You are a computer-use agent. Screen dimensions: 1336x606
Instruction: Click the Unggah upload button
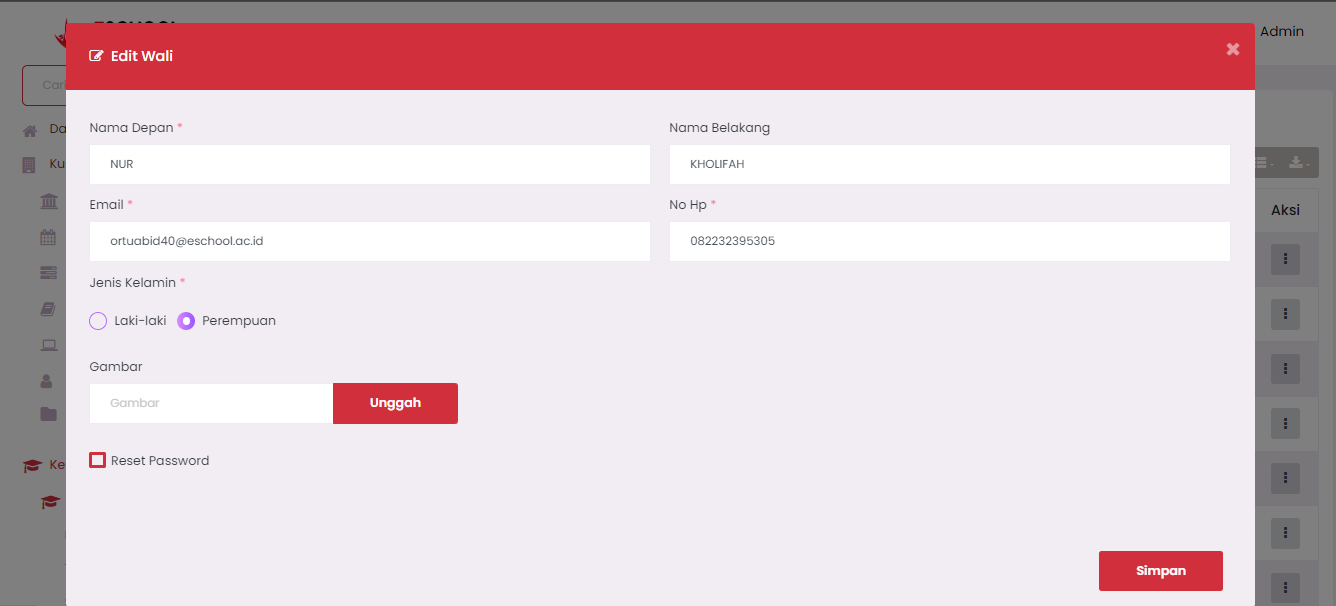395,403
